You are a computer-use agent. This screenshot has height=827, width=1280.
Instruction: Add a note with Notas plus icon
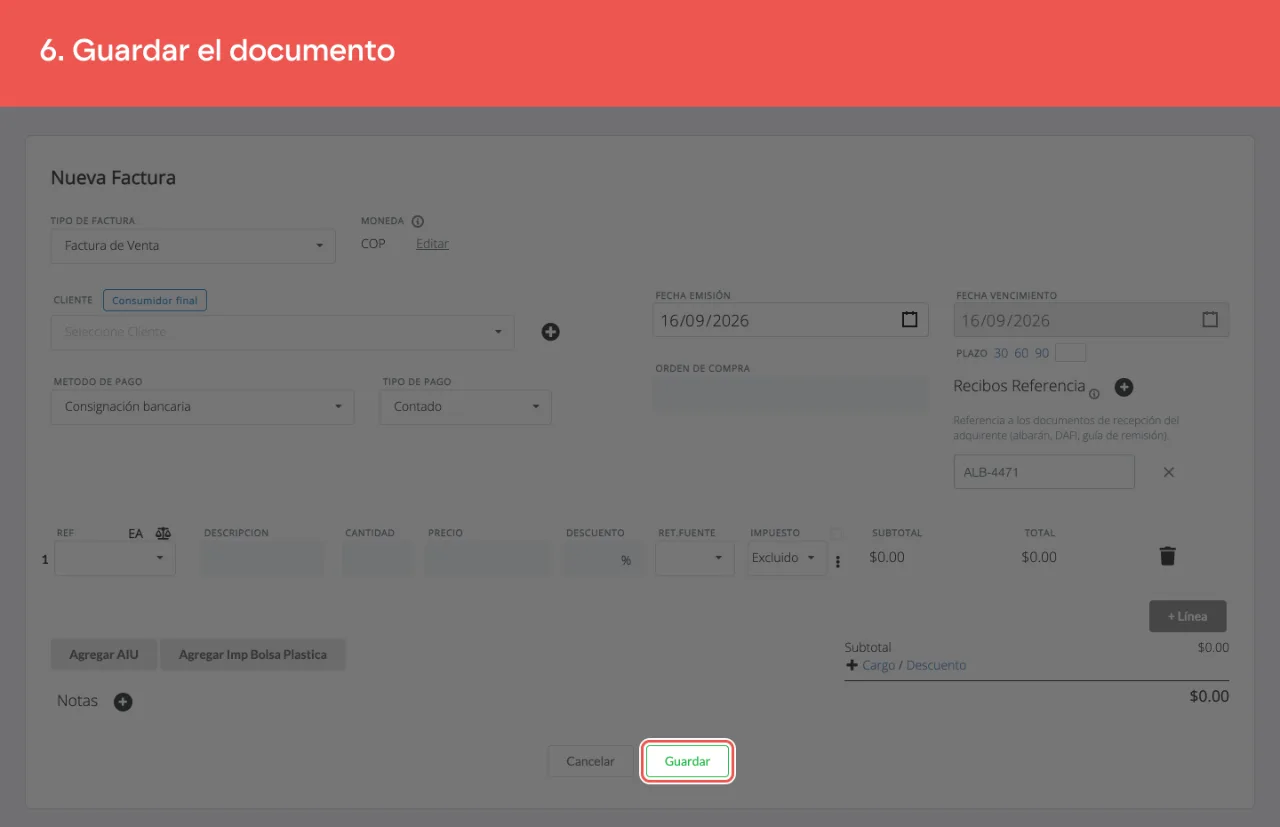pyautogui.click(x=123, y=702)
